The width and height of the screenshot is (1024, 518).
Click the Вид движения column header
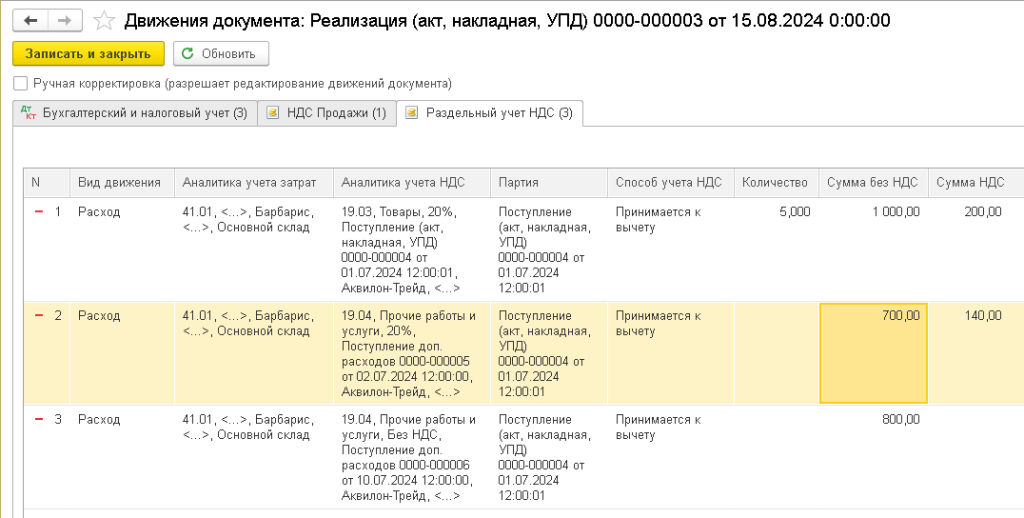(x=121, y=183)
